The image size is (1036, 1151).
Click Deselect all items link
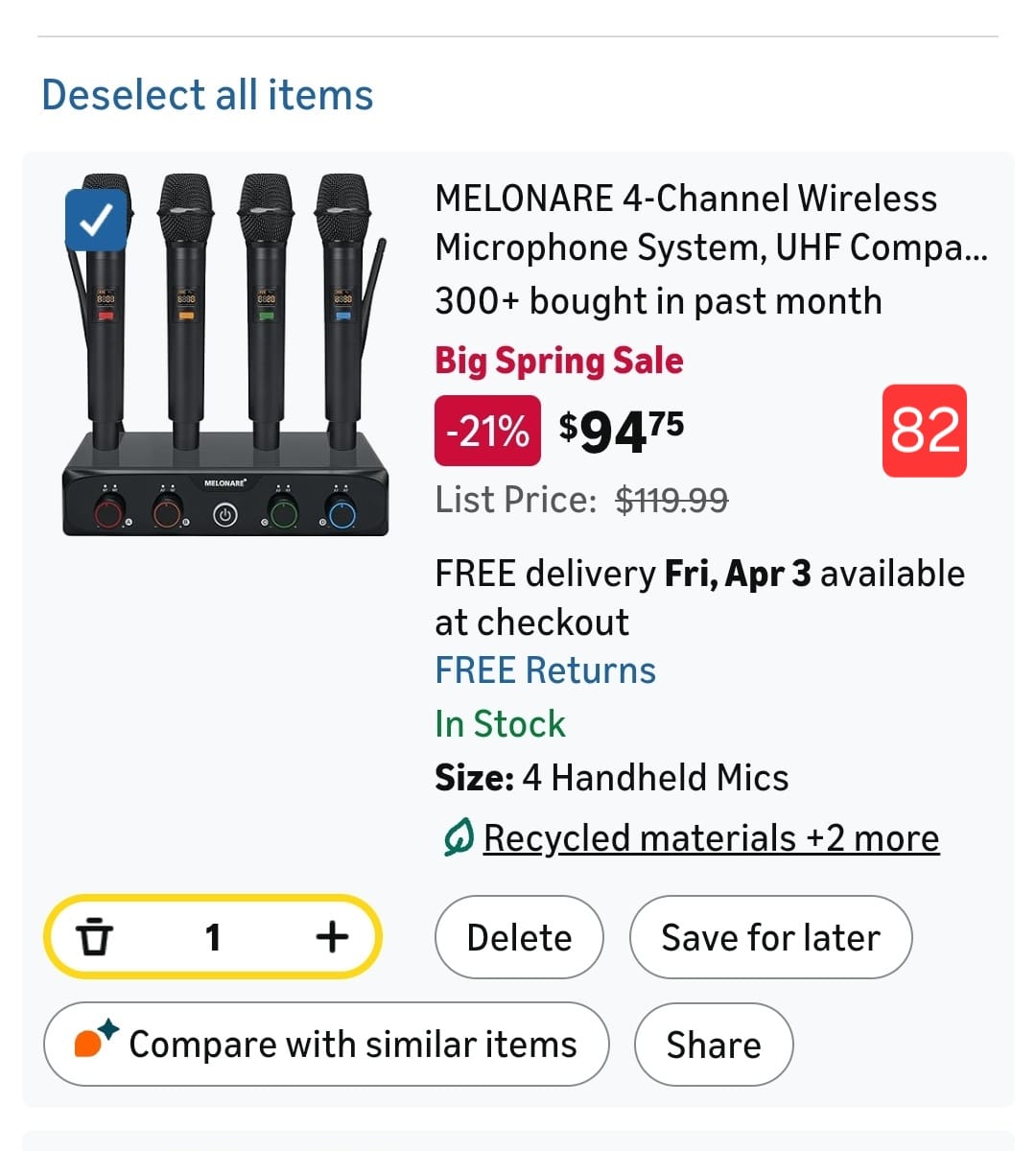click(207, 95)
